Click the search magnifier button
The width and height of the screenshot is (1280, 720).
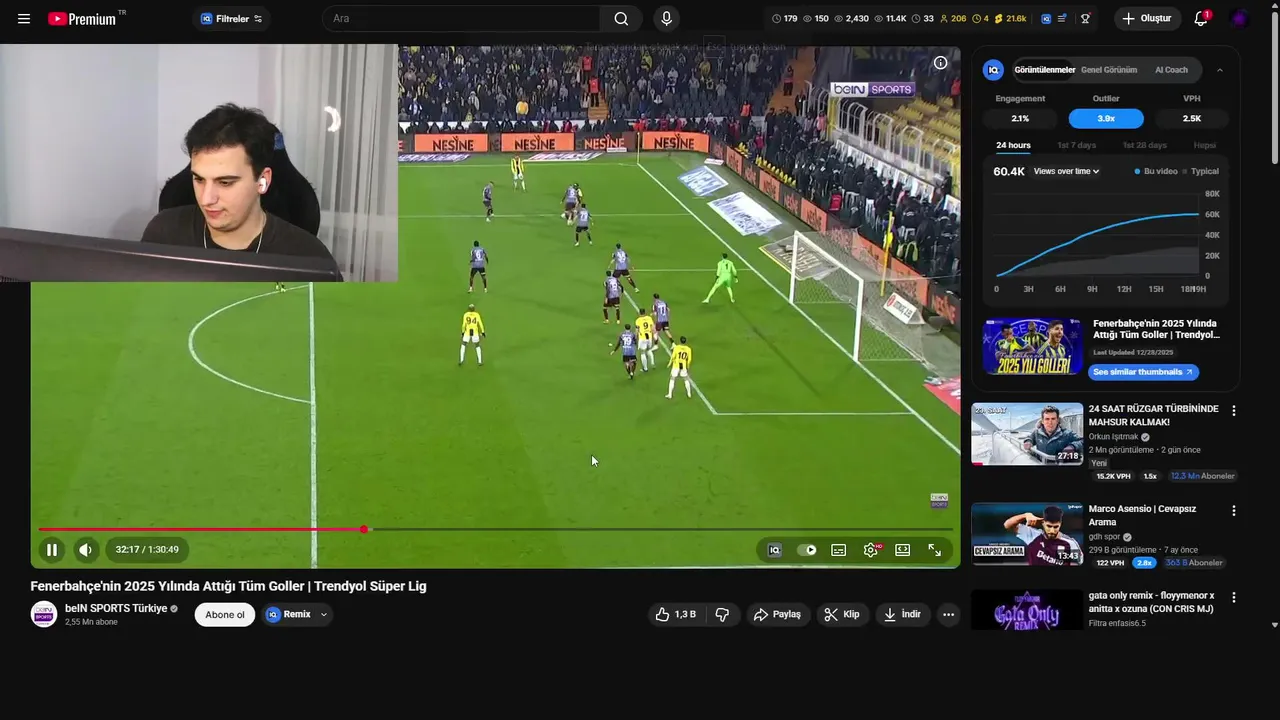tap(621, 19)
